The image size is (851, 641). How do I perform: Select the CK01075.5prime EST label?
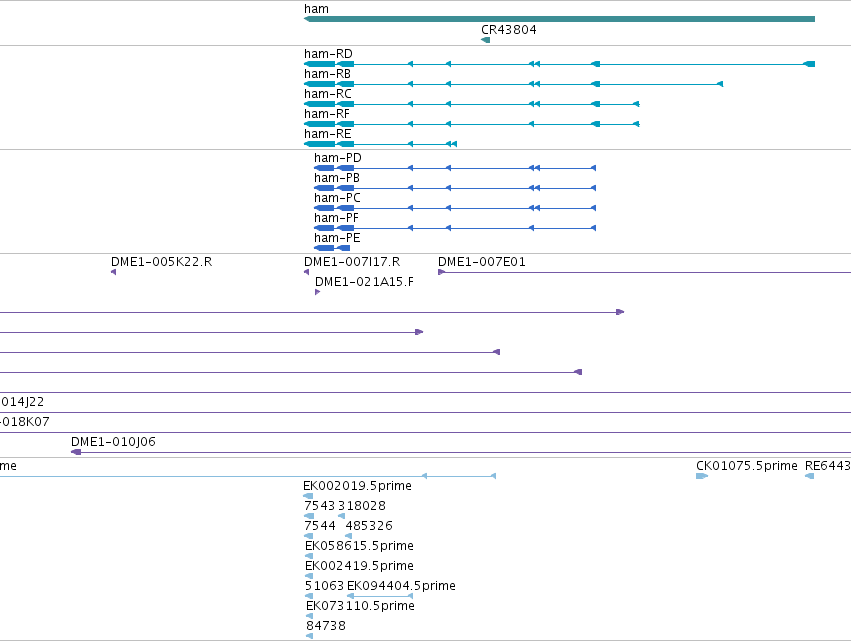(x=746, y=466)
